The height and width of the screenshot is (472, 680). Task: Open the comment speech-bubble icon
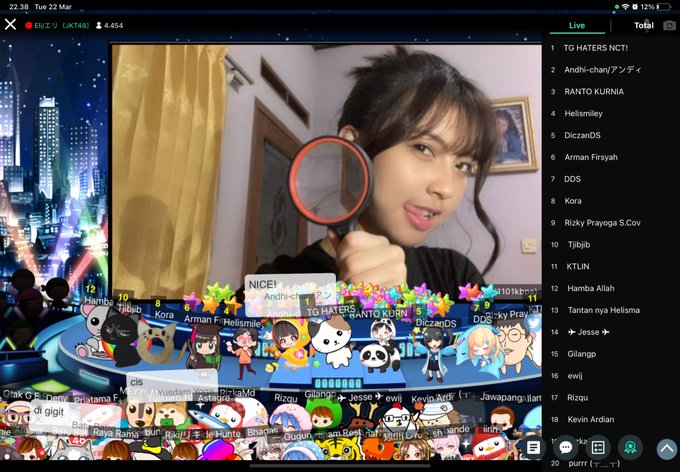point(566,448)
